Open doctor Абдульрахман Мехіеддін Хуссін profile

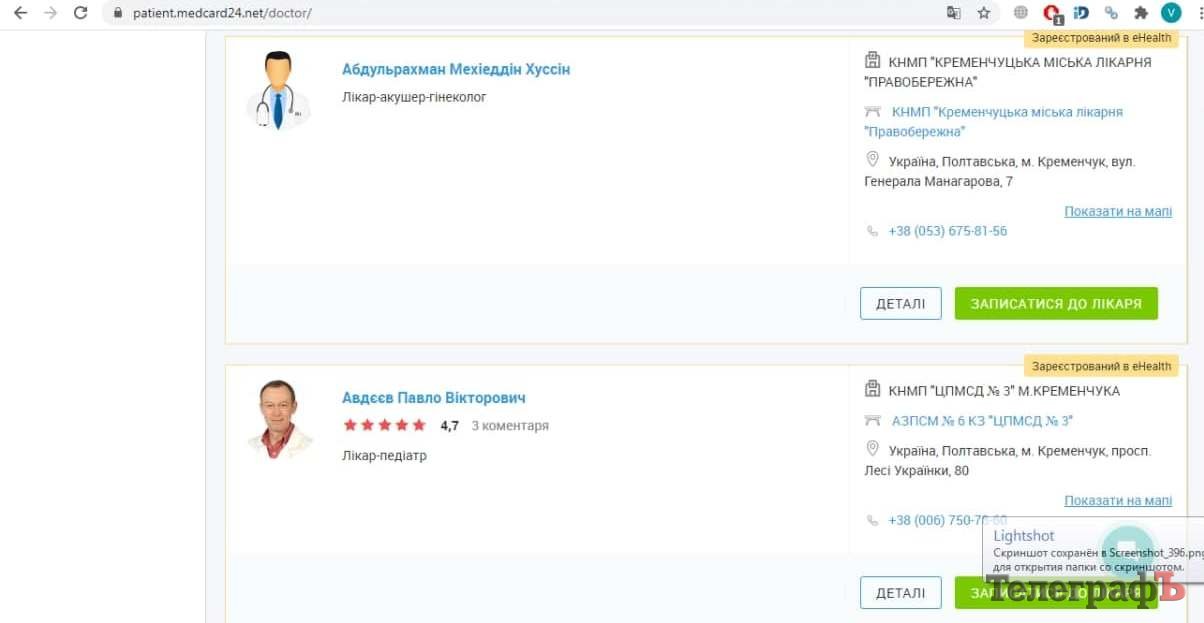(456, 69)
